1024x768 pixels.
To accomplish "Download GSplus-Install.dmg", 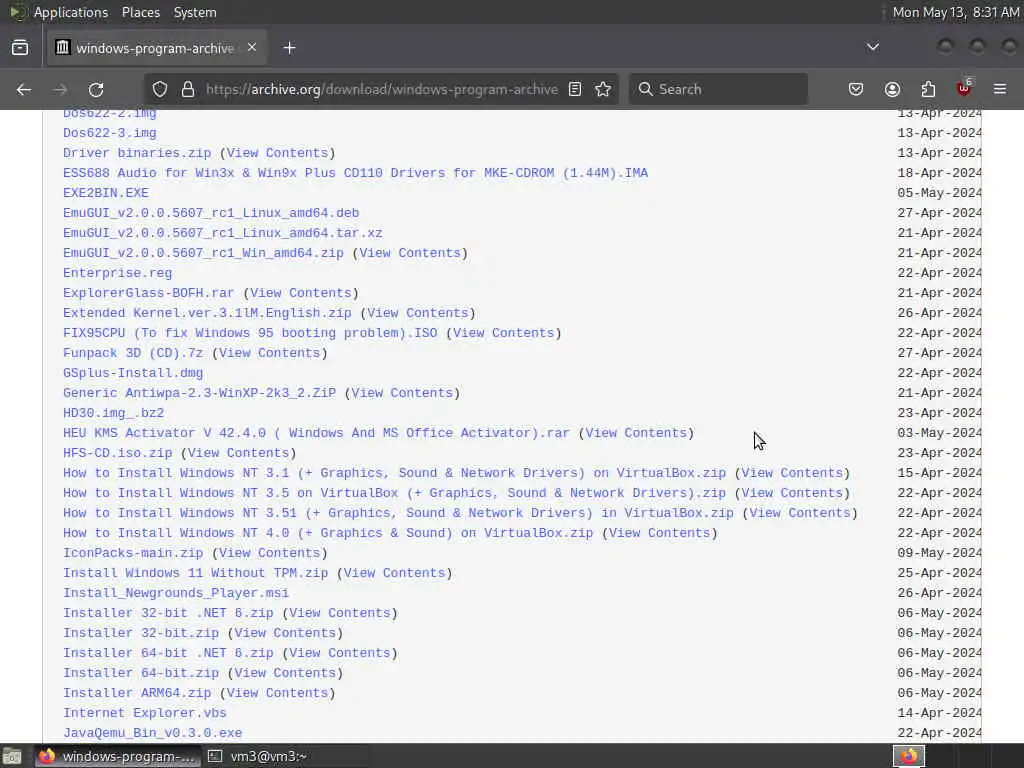I will pos(133,373).
